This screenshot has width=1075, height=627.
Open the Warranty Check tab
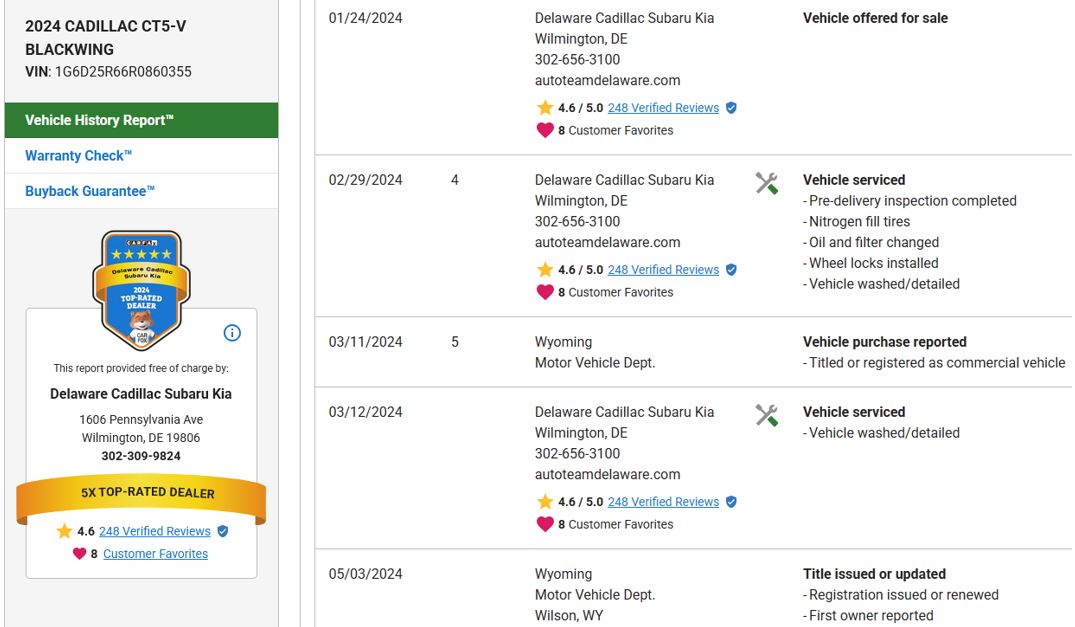(x=79, y=156)
